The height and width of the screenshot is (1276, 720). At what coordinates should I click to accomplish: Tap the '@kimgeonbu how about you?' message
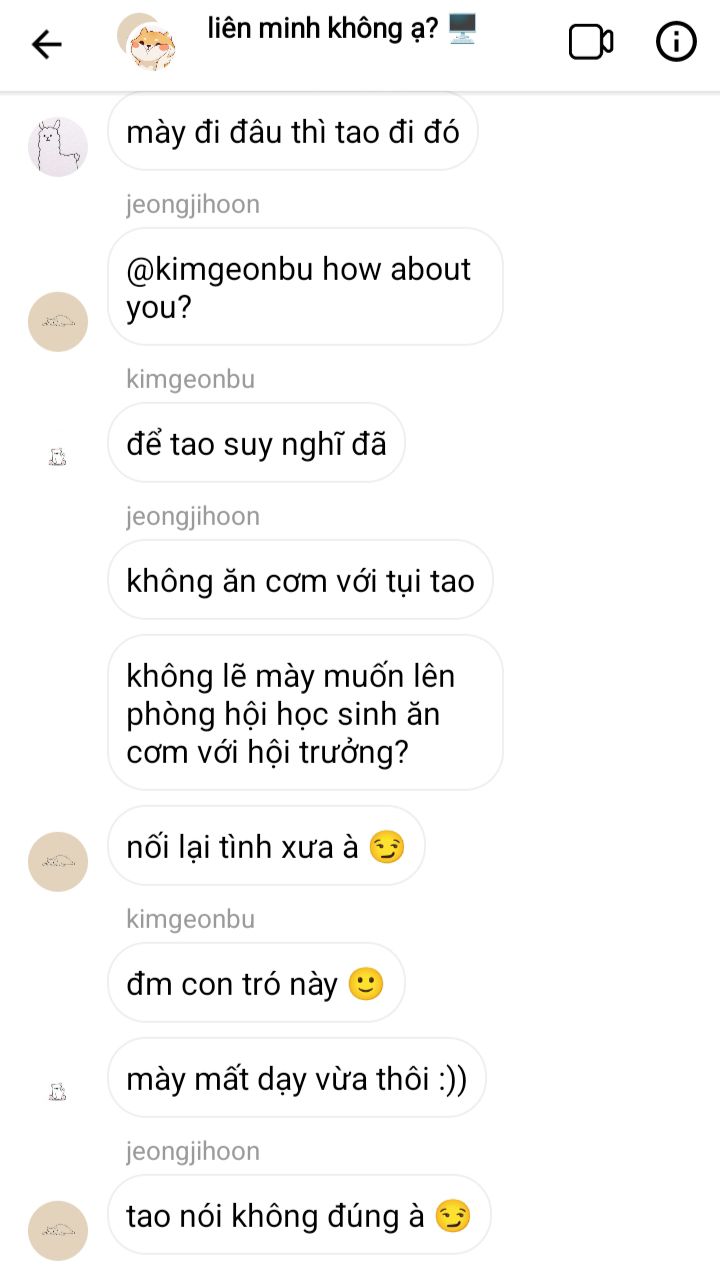(304, 287)
